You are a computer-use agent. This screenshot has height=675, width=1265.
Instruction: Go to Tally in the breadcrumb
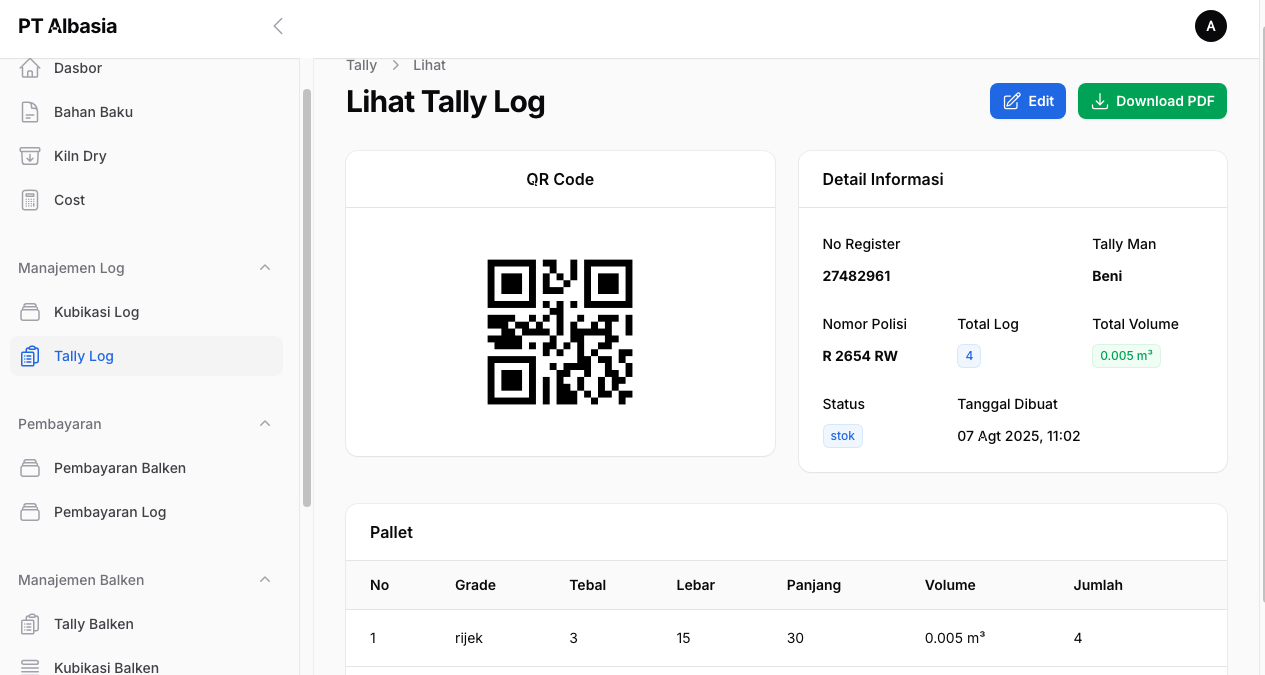pyautogui.click(x=361, y=65)
